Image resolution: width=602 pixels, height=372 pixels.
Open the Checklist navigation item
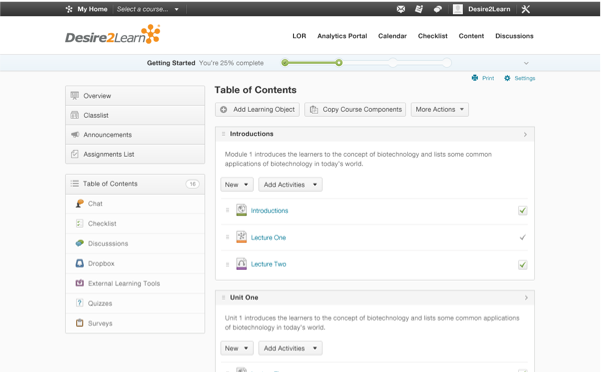(433, 36)
